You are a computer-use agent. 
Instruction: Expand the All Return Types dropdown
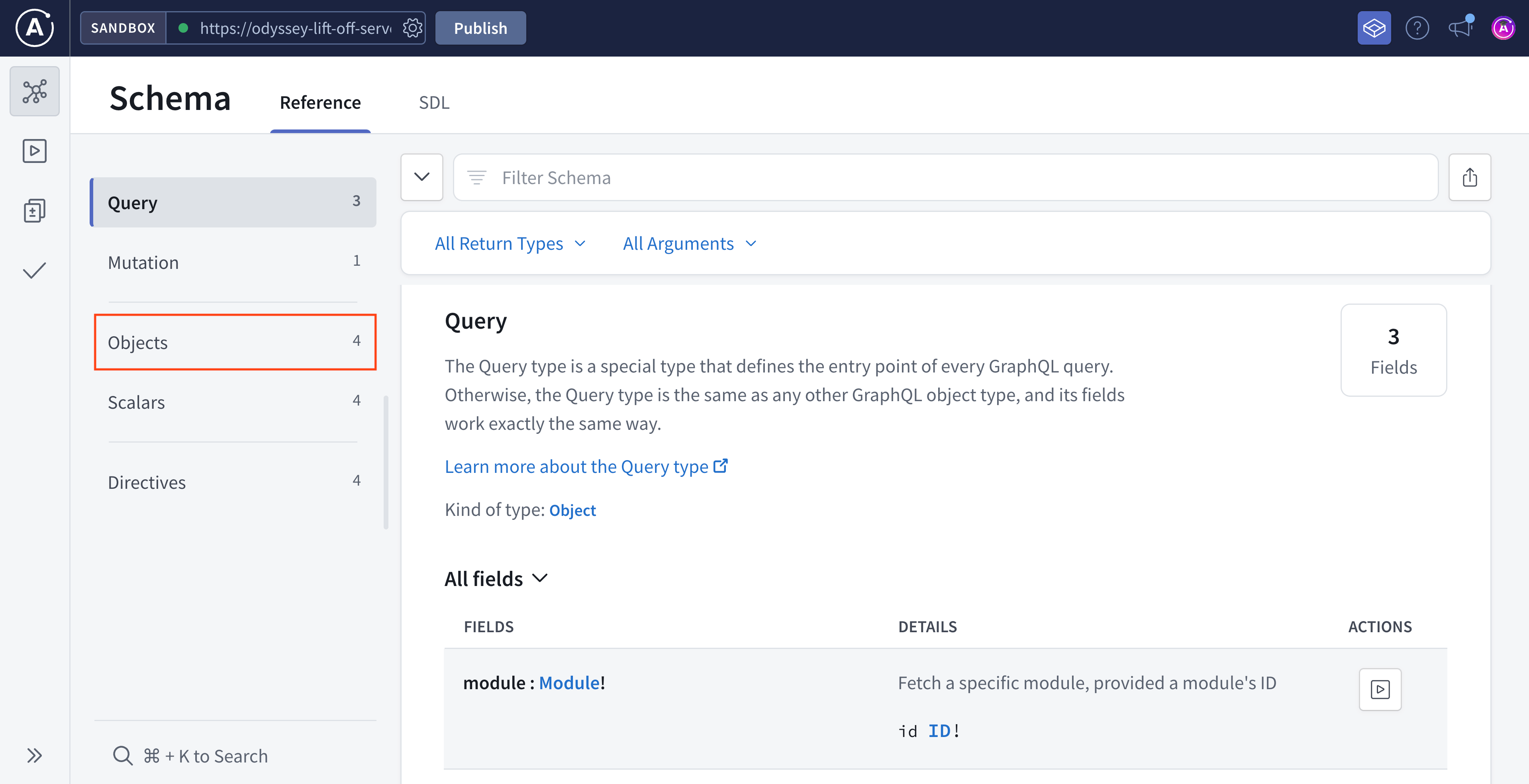pyautogui.click(x=510, y=243)
